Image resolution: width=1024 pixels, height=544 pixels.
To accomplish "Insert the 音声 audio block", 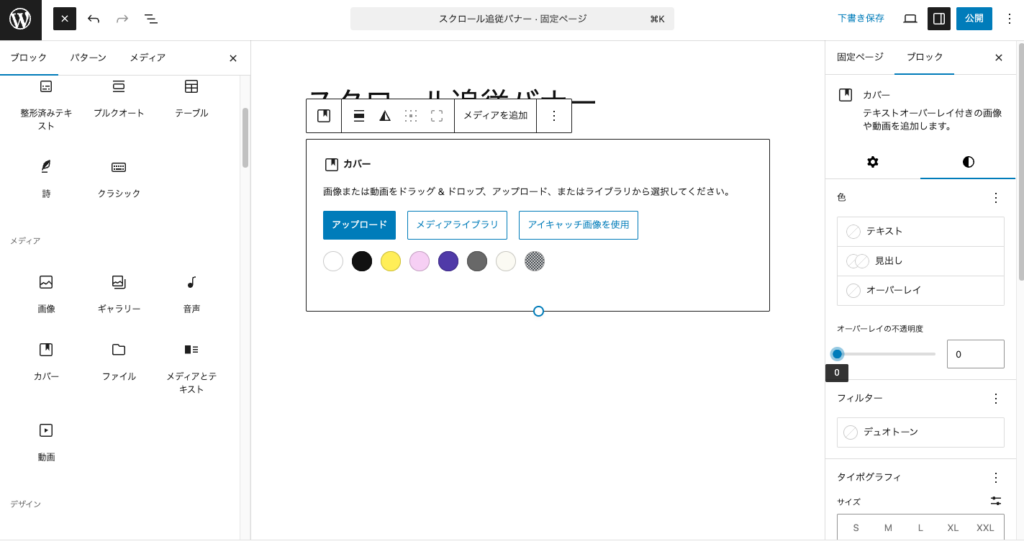I will pyautogui.click(x=191, y=294).
